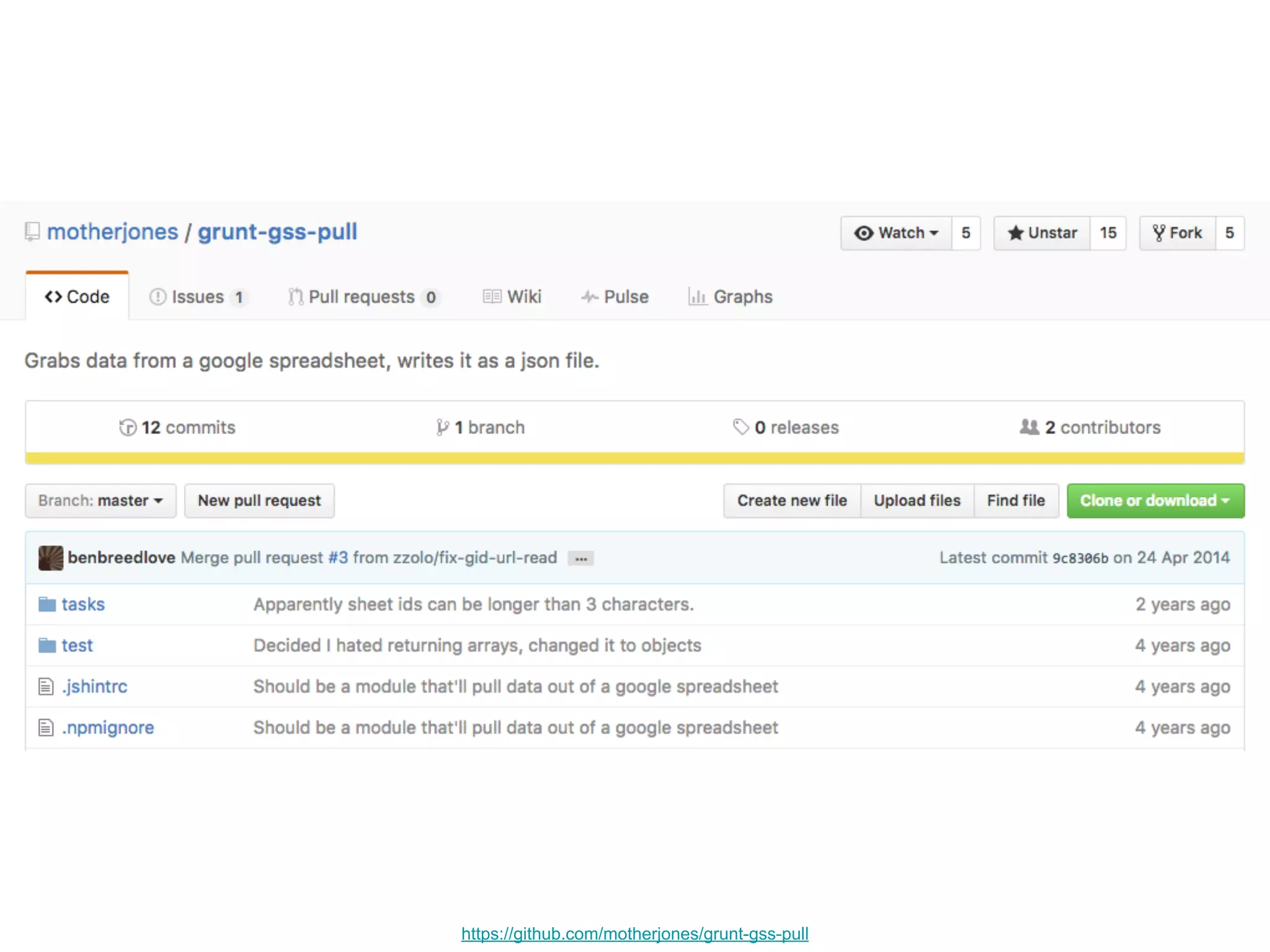Open the test folder

click(x=77, y=645)
